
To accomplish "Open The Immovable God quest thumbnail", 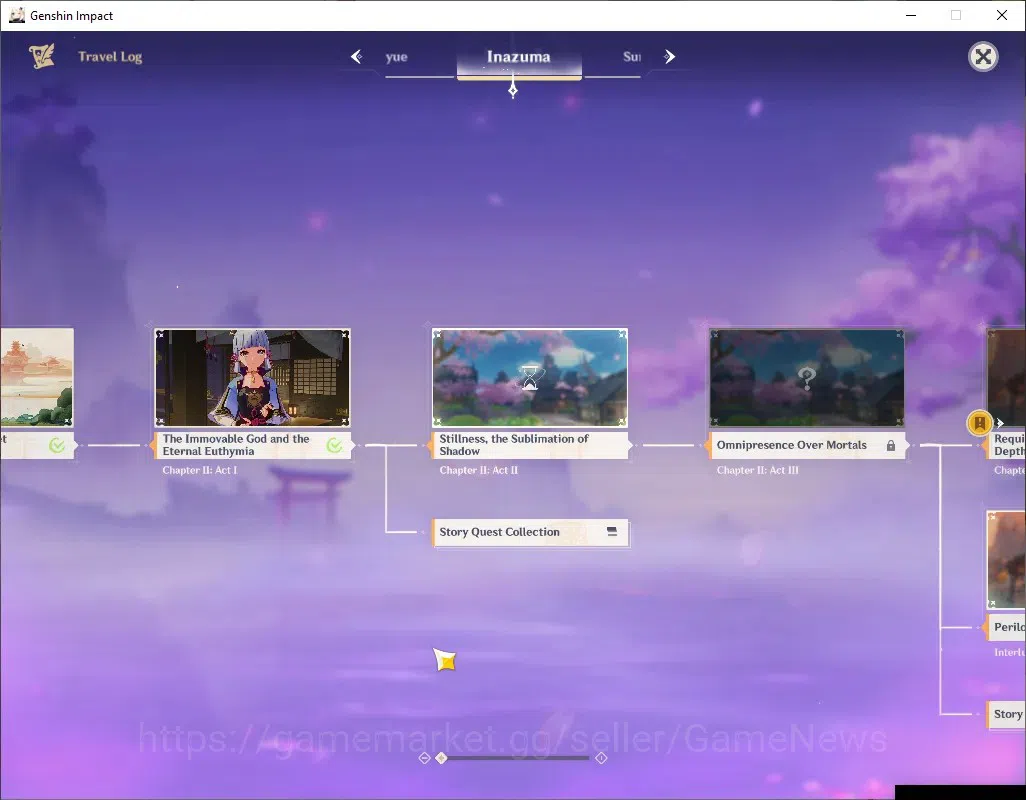I will 253,378.
